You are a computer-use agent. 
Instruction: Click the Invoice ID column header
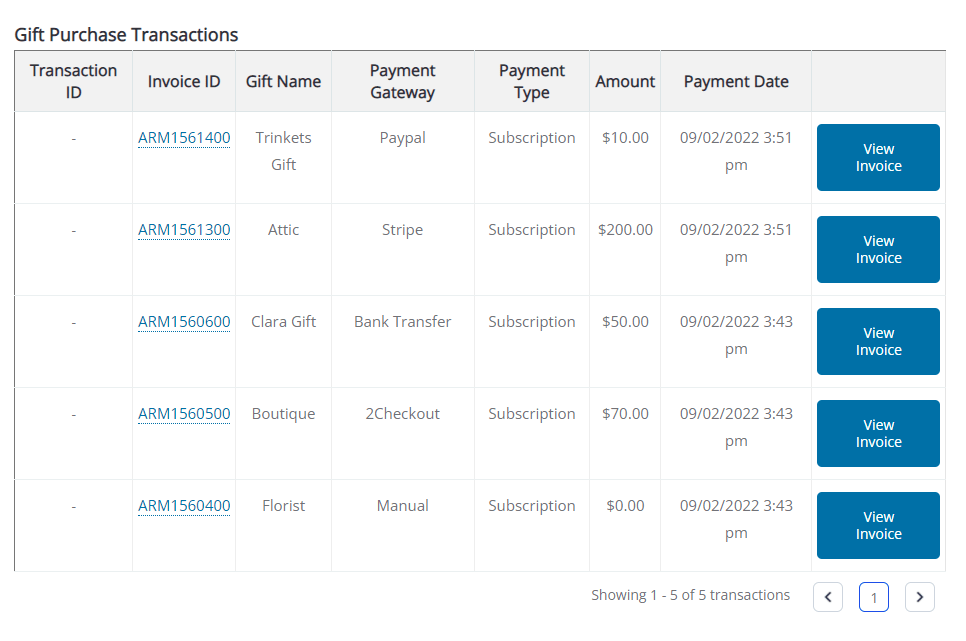coord(184,81)
